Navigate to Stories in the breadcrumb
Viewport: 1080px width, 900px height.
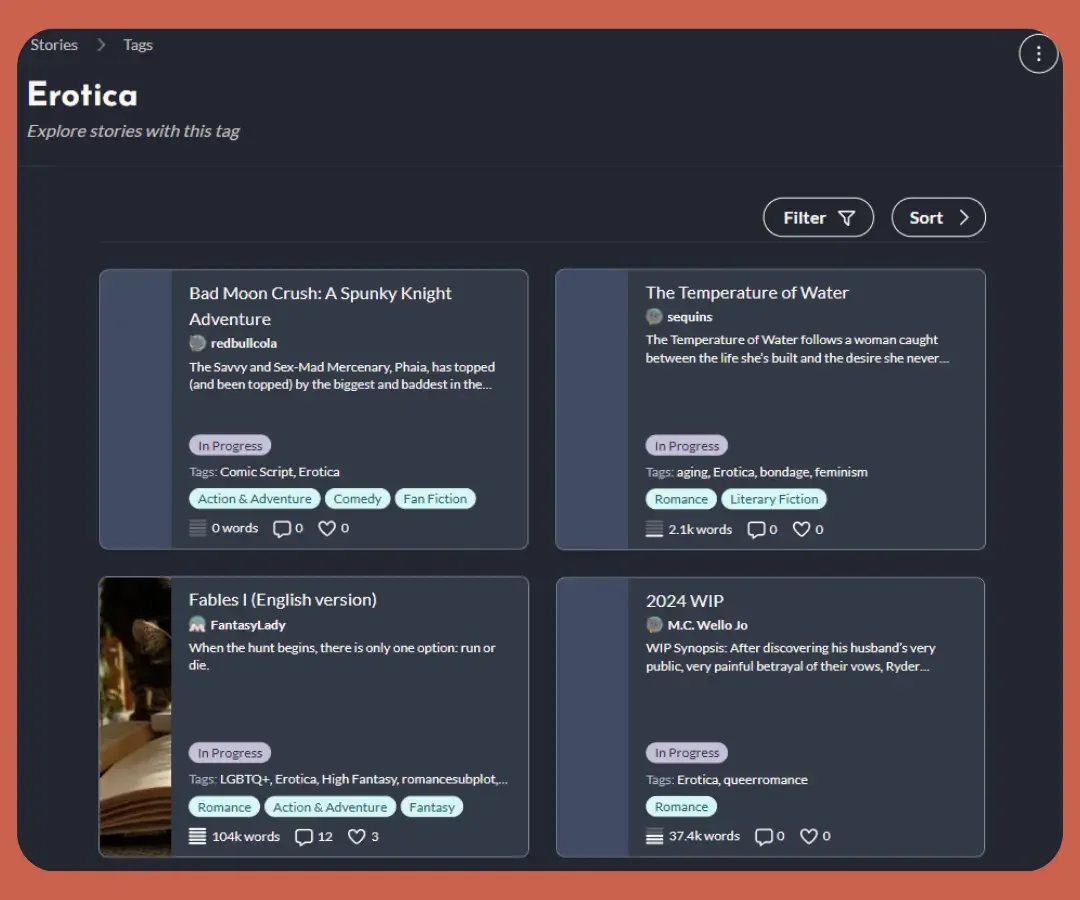click(53, 44)
